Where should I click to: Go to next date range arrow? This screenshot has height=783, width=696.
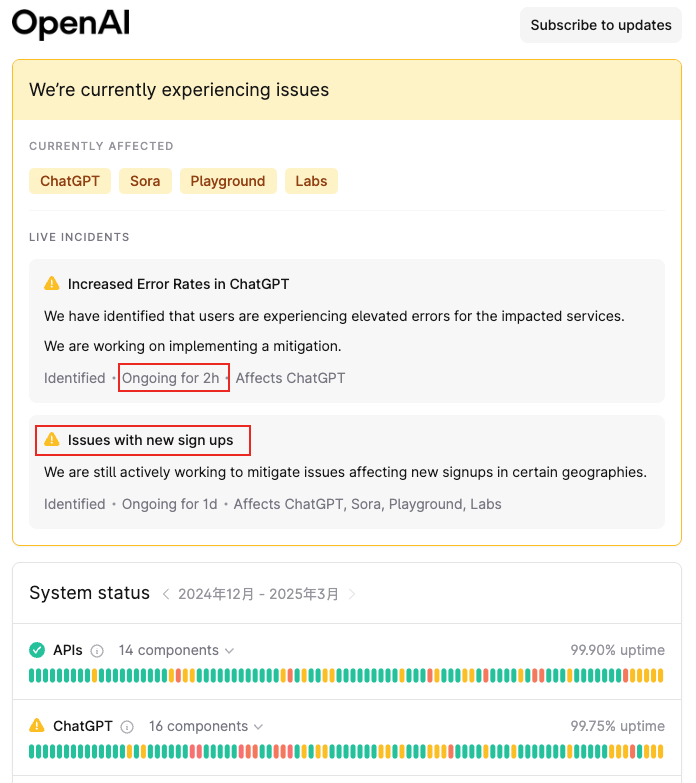point(351,594)
